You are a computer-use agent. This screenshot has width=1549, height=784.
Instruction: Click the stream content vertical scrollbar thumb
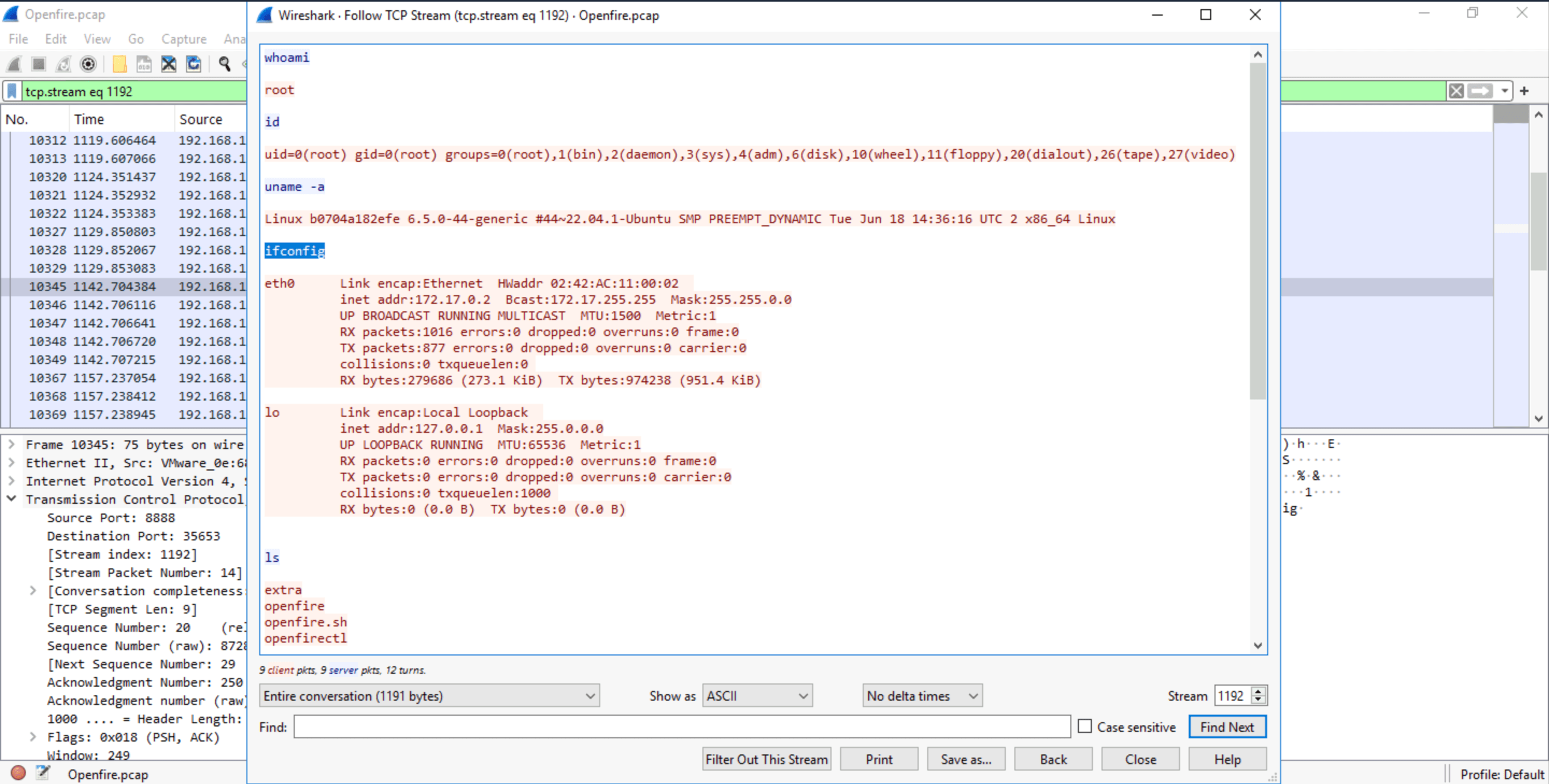tap(1257, 231)
